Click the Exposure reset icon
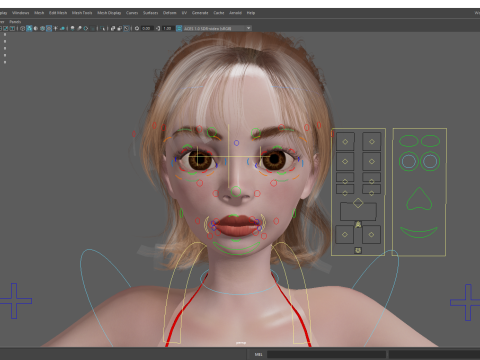The width and height of the screenshot is (480, 360). 137,28
